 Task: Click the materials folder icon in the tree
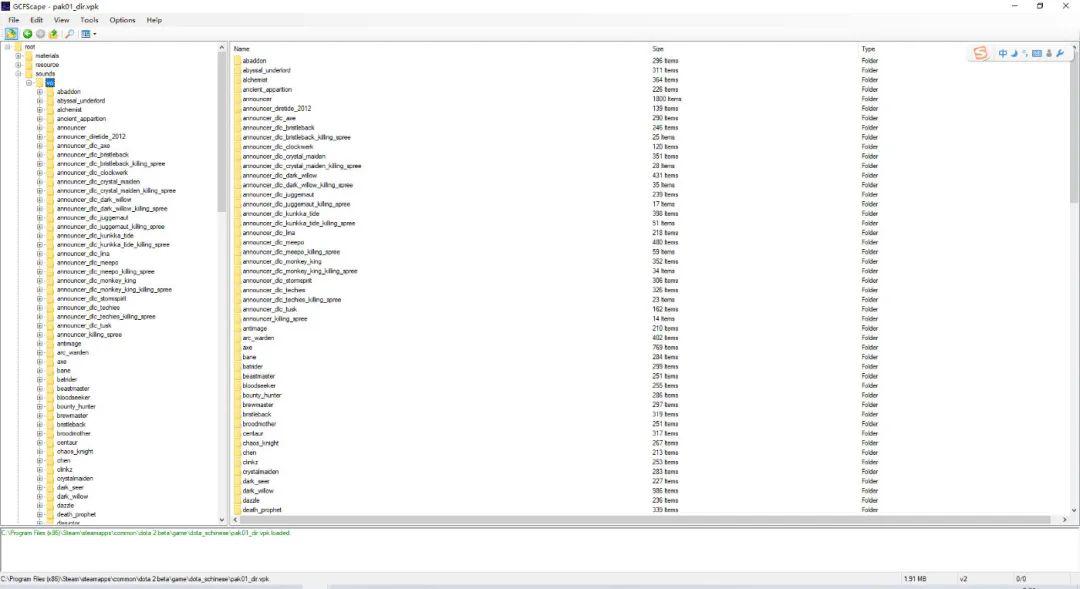[29, 56]
